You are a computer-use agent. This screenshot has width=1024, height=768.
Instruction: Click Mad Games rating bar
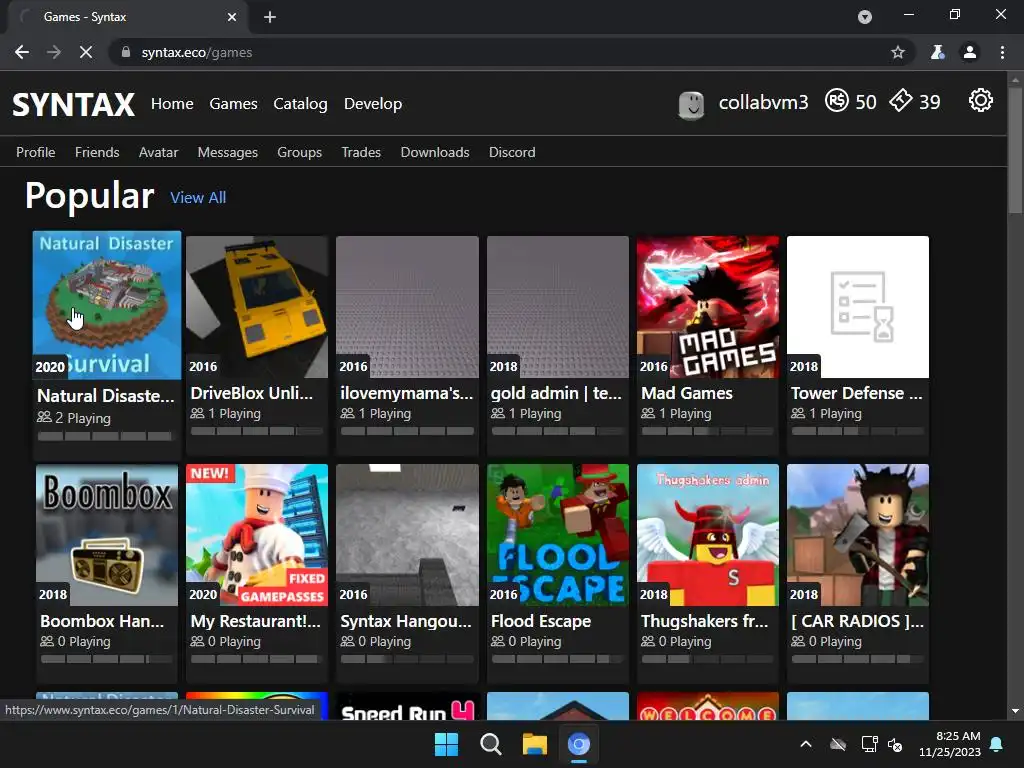tap(707, 431)
